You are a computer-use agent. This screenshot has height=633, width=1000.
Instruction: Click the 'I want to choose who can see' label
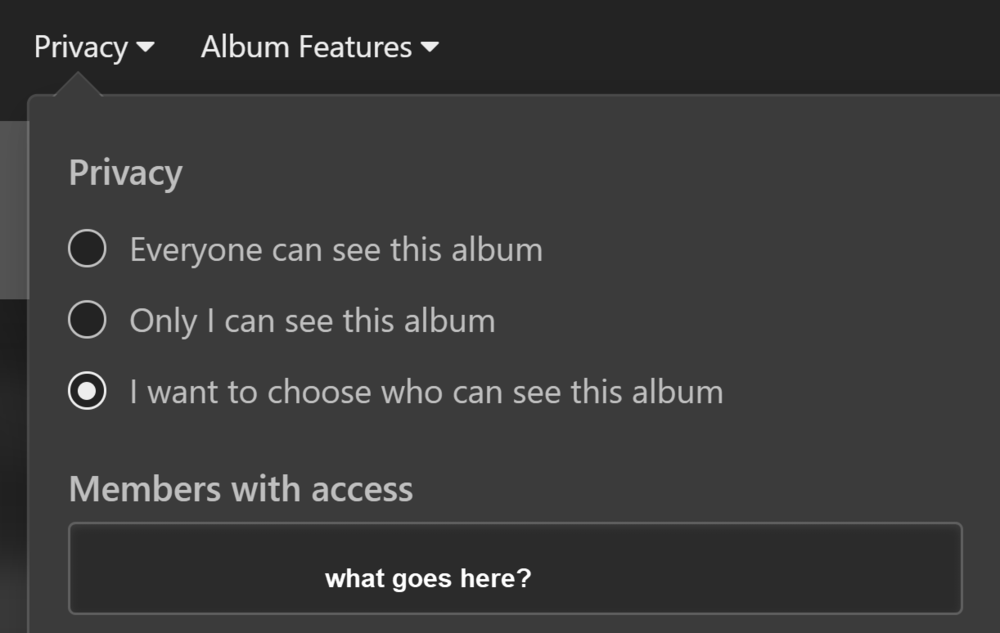pyautogui.click(x=426, y=392)
